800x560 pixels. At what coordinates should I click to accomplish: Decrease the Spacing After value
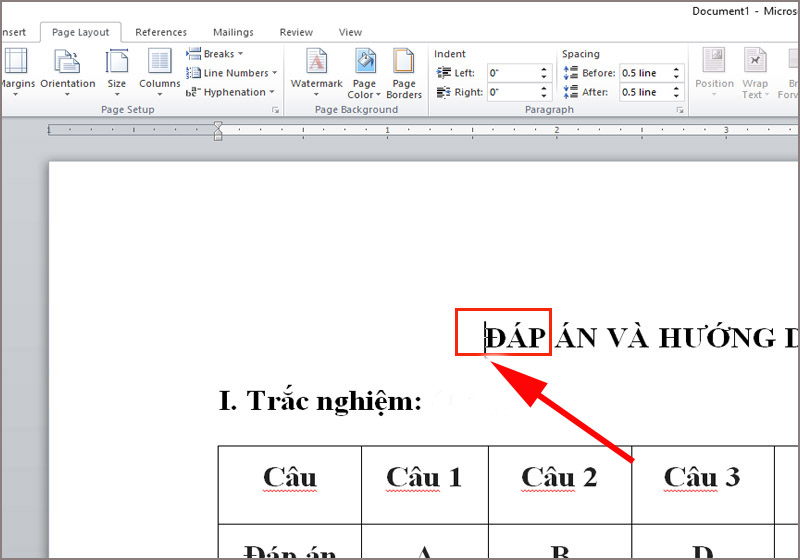click(x=676, y=96)
